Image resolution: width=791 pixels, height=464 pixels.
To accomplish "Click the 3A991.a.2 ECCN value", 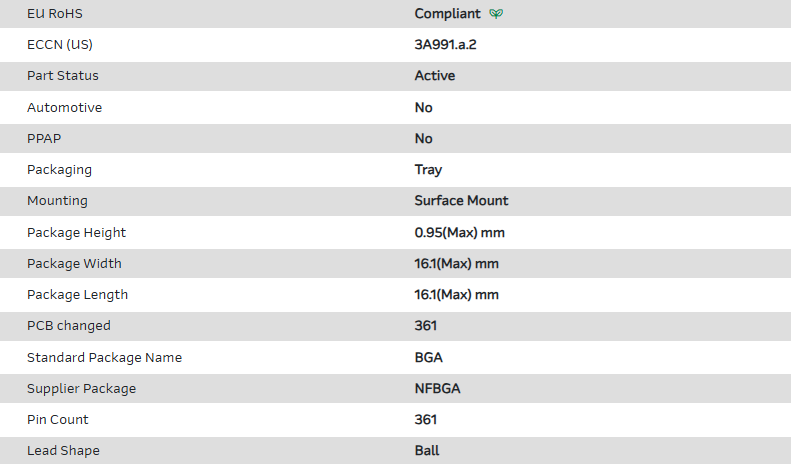I will (x=452, y=45).
